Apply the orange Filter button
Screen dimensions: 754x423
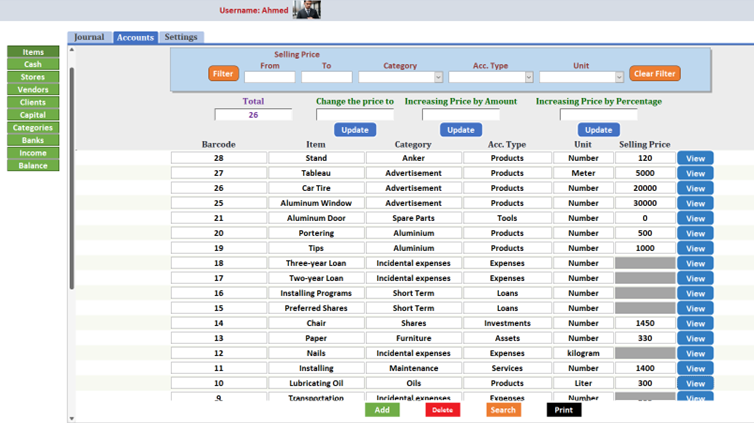[223, 74]
